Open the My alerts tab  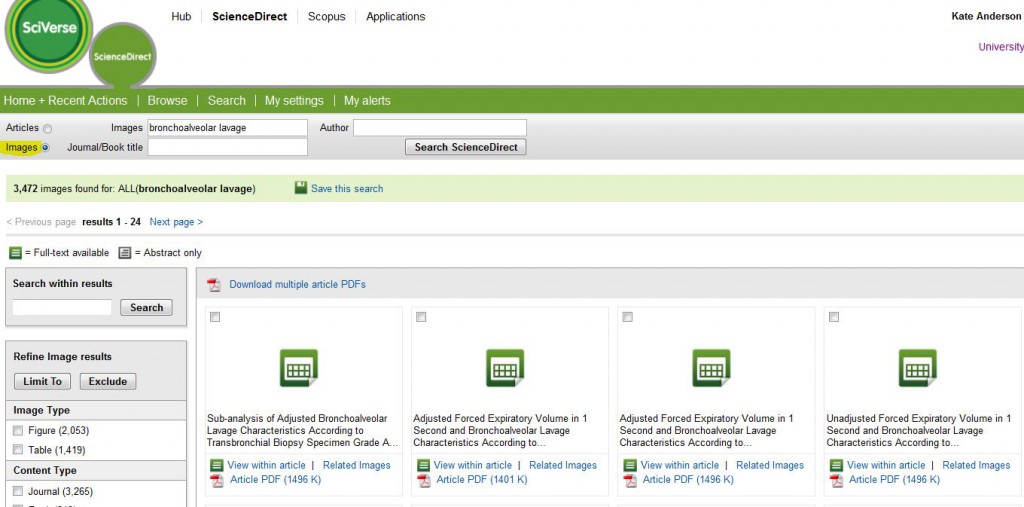[x=367, y=101]
